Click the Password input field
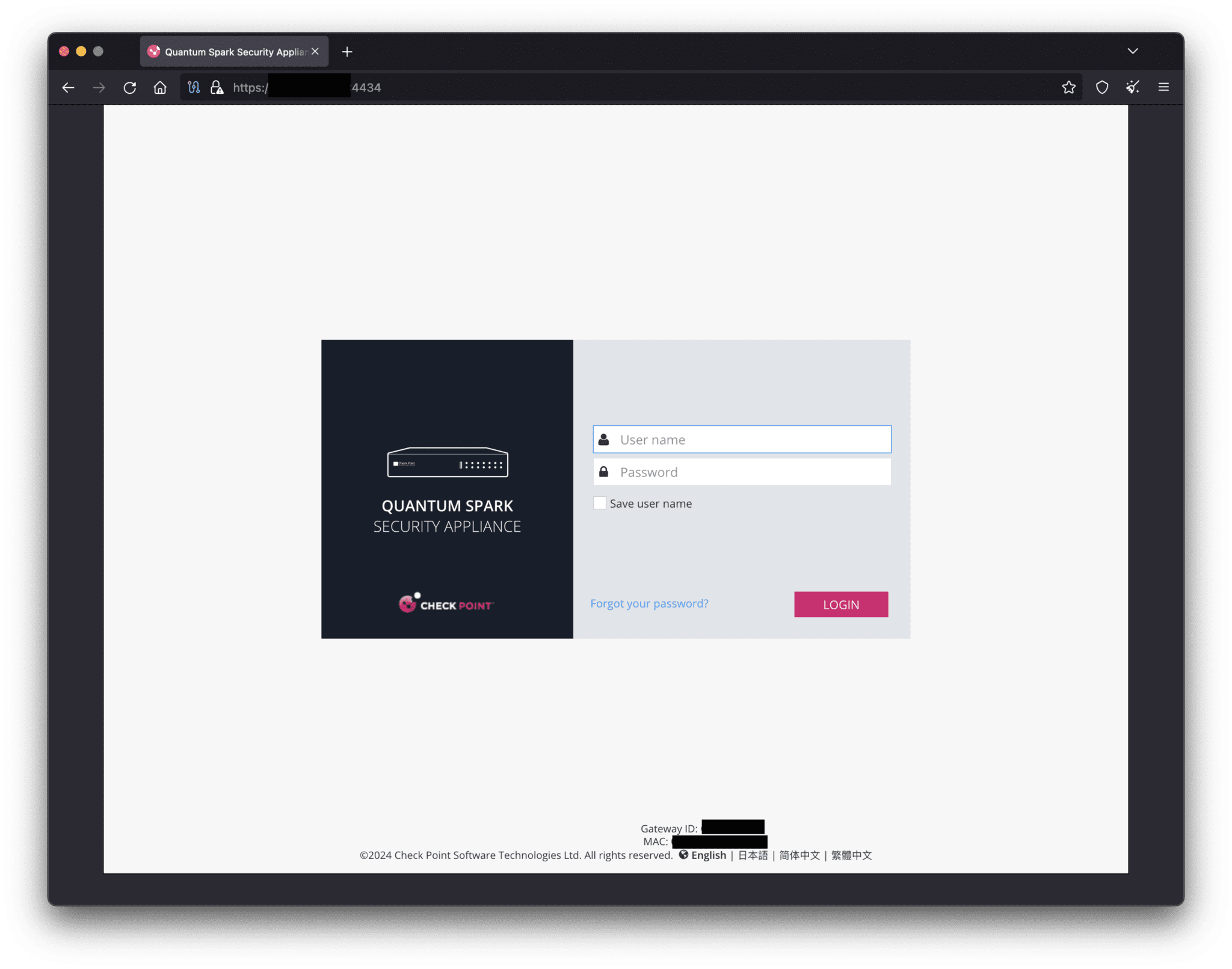1232x969 pixels. click(743, 471)
